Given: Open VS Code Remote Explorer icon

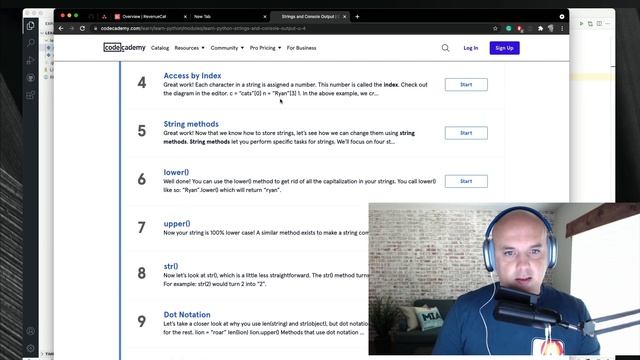Looking at the screenshot, I should coord(31,78).
